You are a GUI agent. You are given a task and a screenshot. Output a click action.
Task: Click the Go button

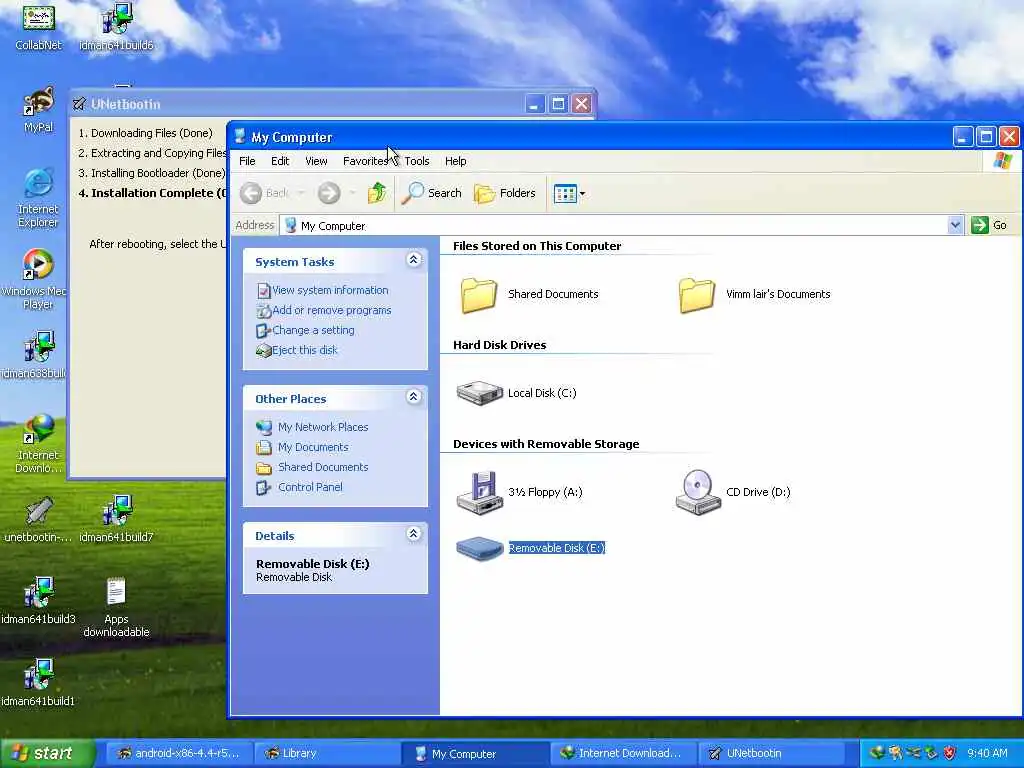[x=989, y=225]
